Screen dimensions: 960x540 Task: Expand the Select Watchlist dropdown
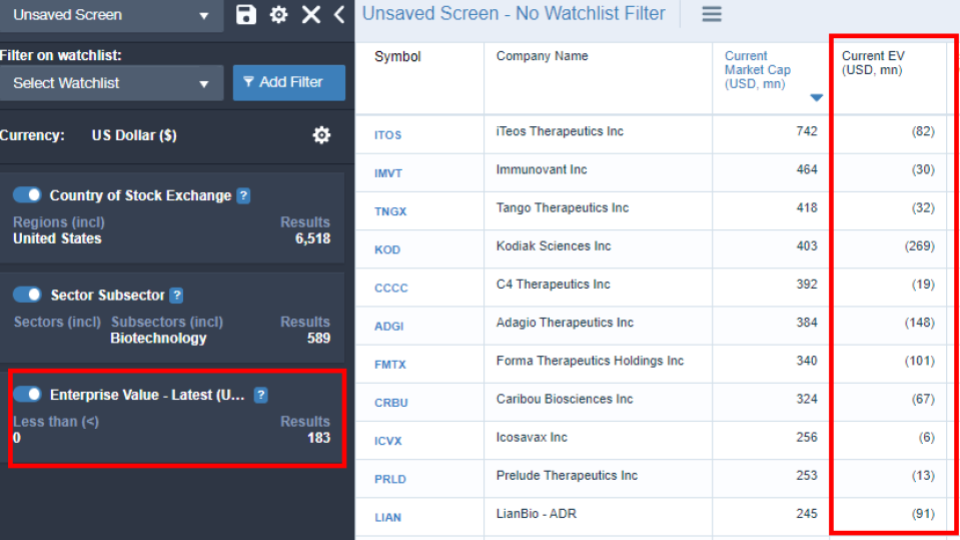(111, 83)
